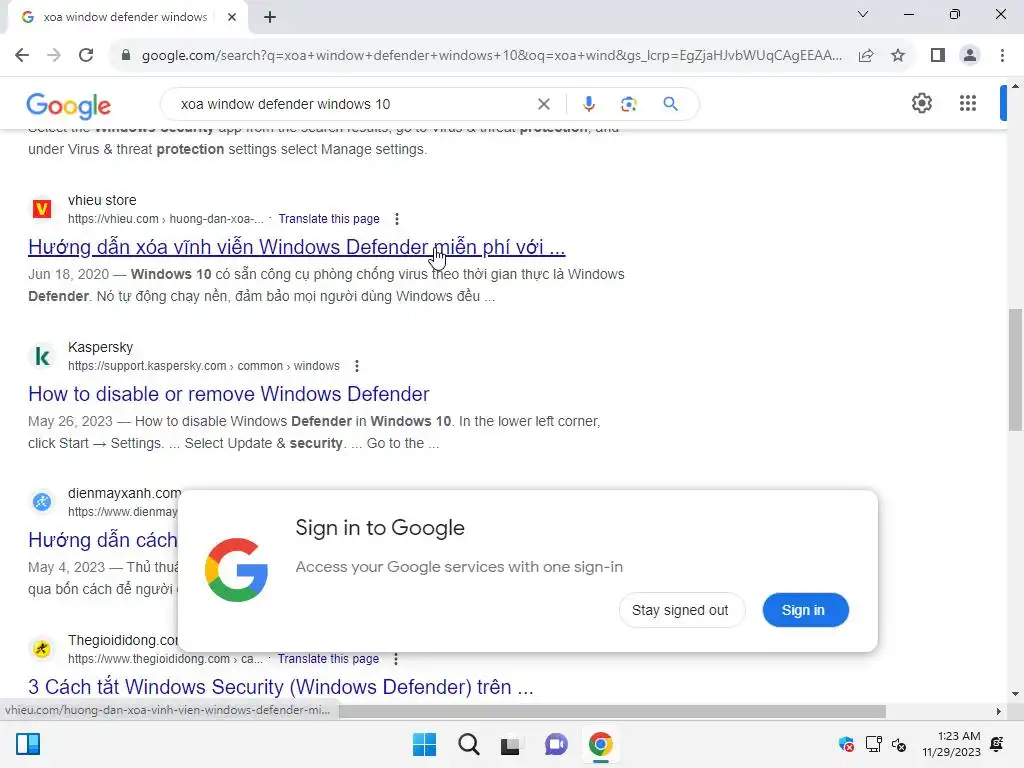Reload the current page

point(86,55)
